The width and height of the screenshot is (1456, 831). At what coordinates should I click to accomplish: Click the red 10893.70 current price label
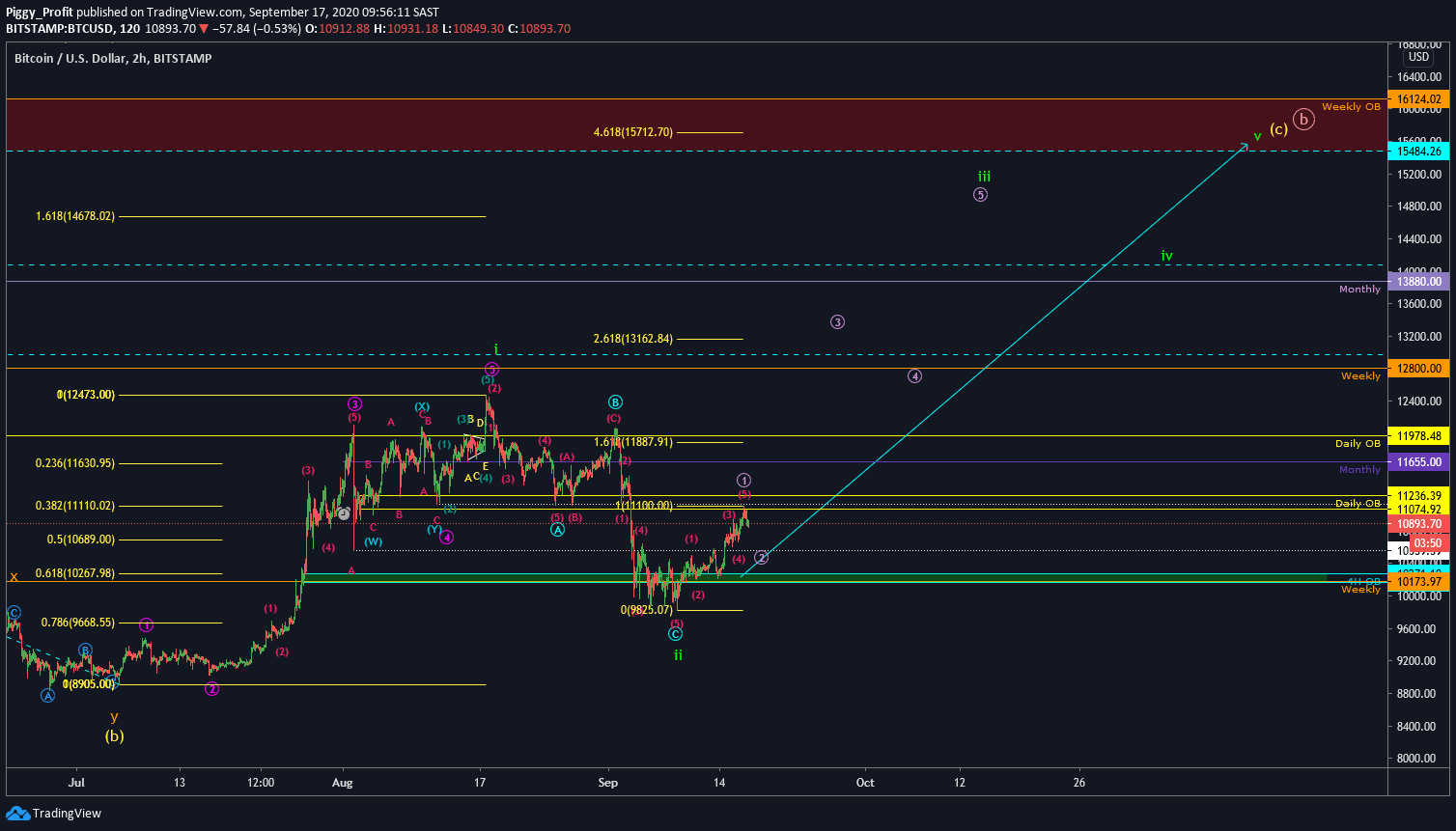[1418, 525]
